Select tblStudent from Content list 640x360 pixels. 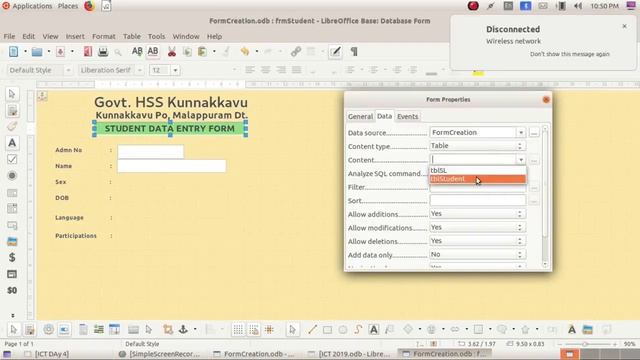point(477,179)
